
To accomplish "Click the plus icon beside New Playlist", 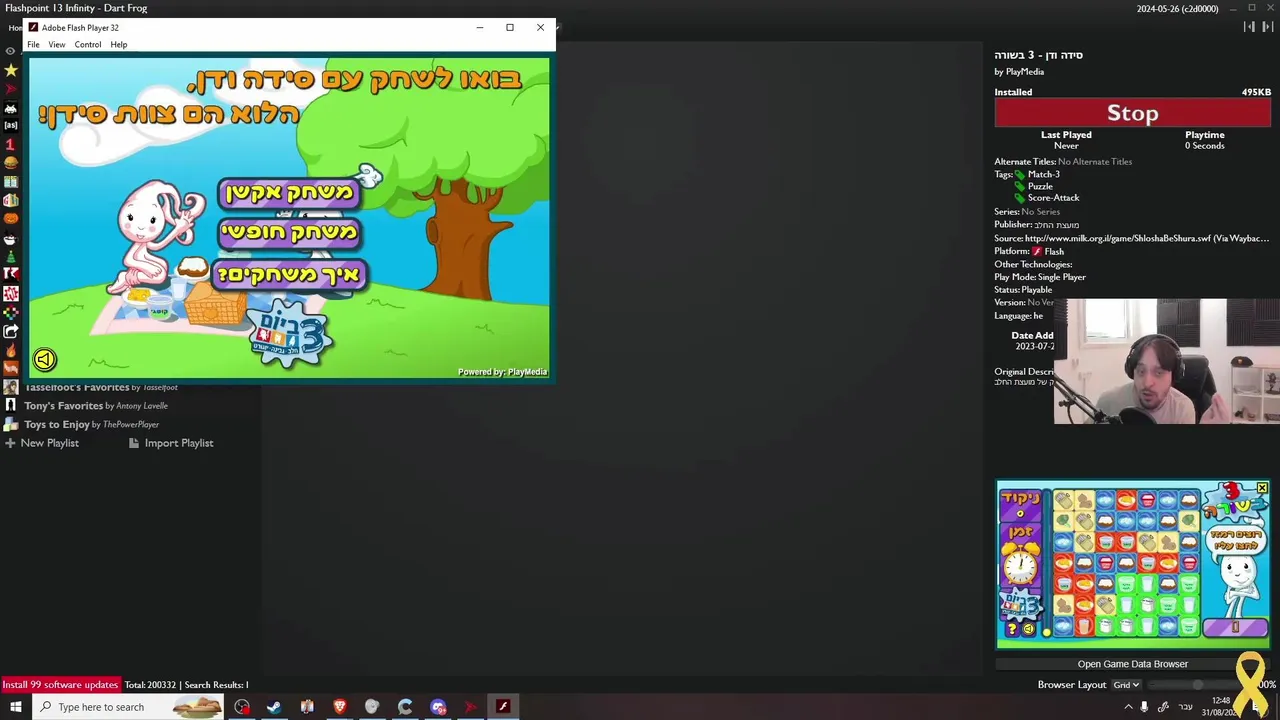I will (10, 443).
